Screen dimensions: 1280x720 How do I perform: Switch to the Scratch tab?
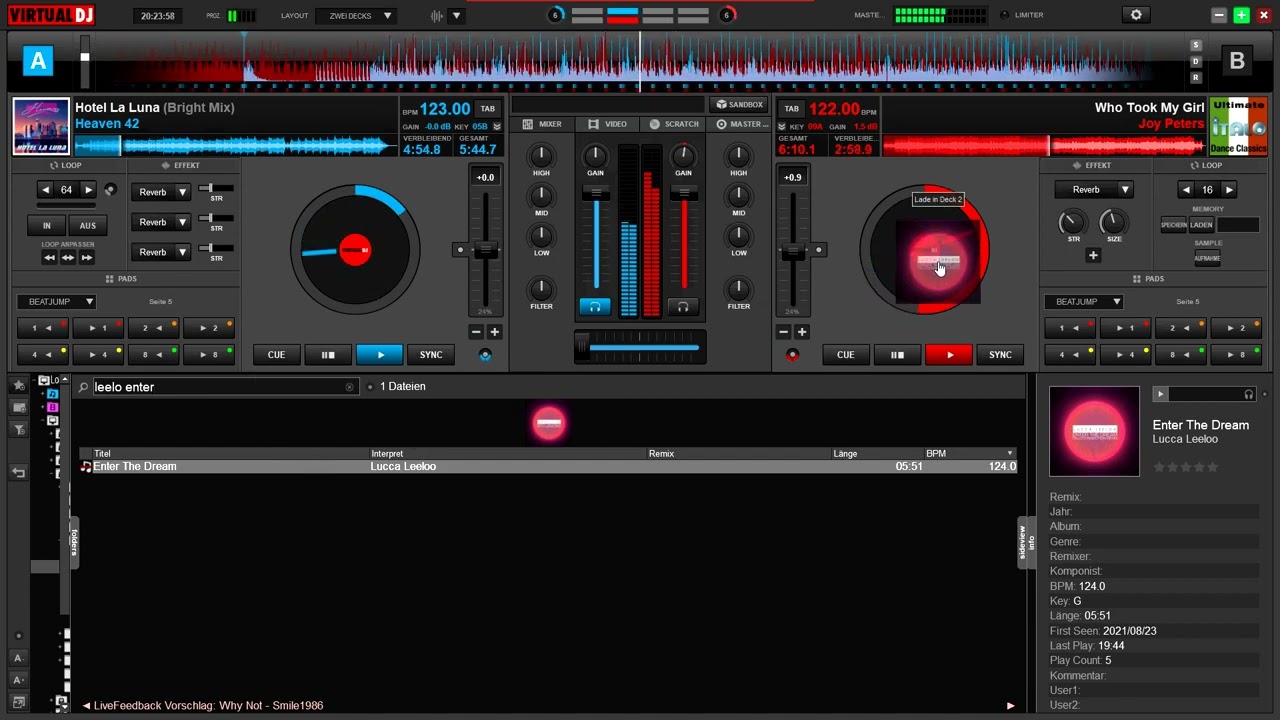(674, 124)
